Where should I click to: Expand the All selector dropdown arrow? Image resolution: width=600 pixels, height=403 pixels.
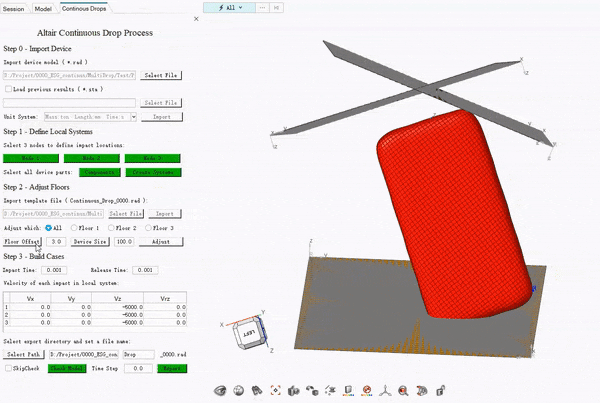pyautogui.click(x=241, y=8)
